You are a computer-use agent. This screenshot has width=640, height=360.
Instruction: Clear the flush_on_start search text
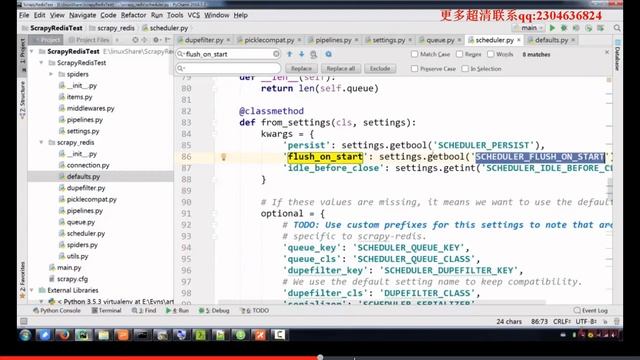click(276, 54)
